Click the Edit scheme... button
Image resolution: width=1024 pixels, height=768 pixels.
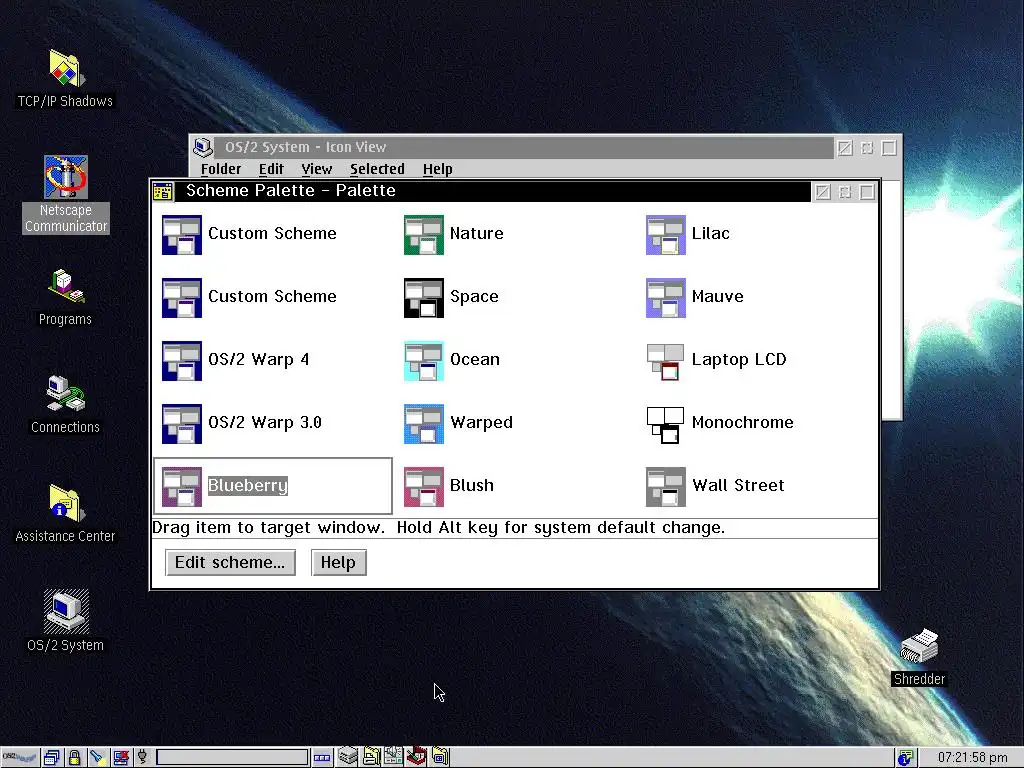tap(231, 563)
